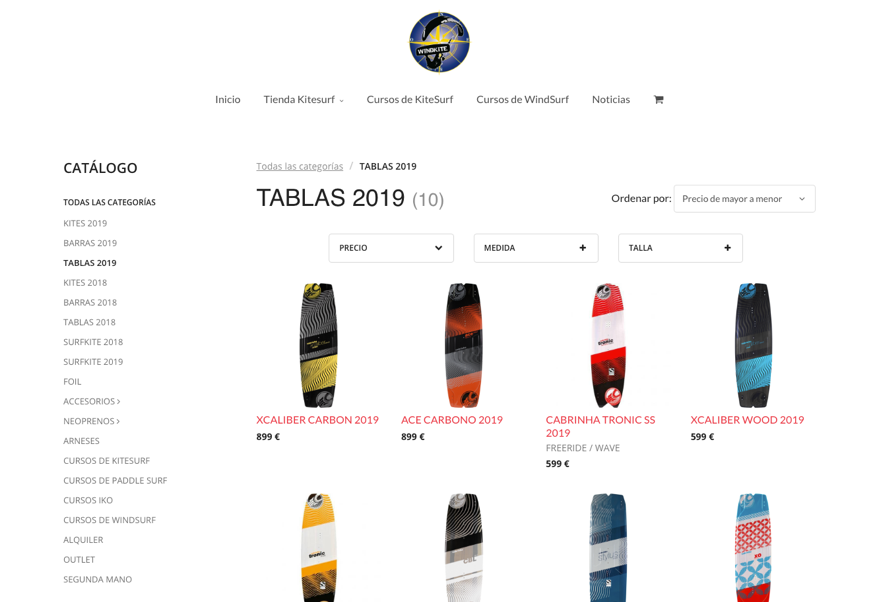
Task: Expand the Tienda Kitesurf menu
Action: (304, 100)
